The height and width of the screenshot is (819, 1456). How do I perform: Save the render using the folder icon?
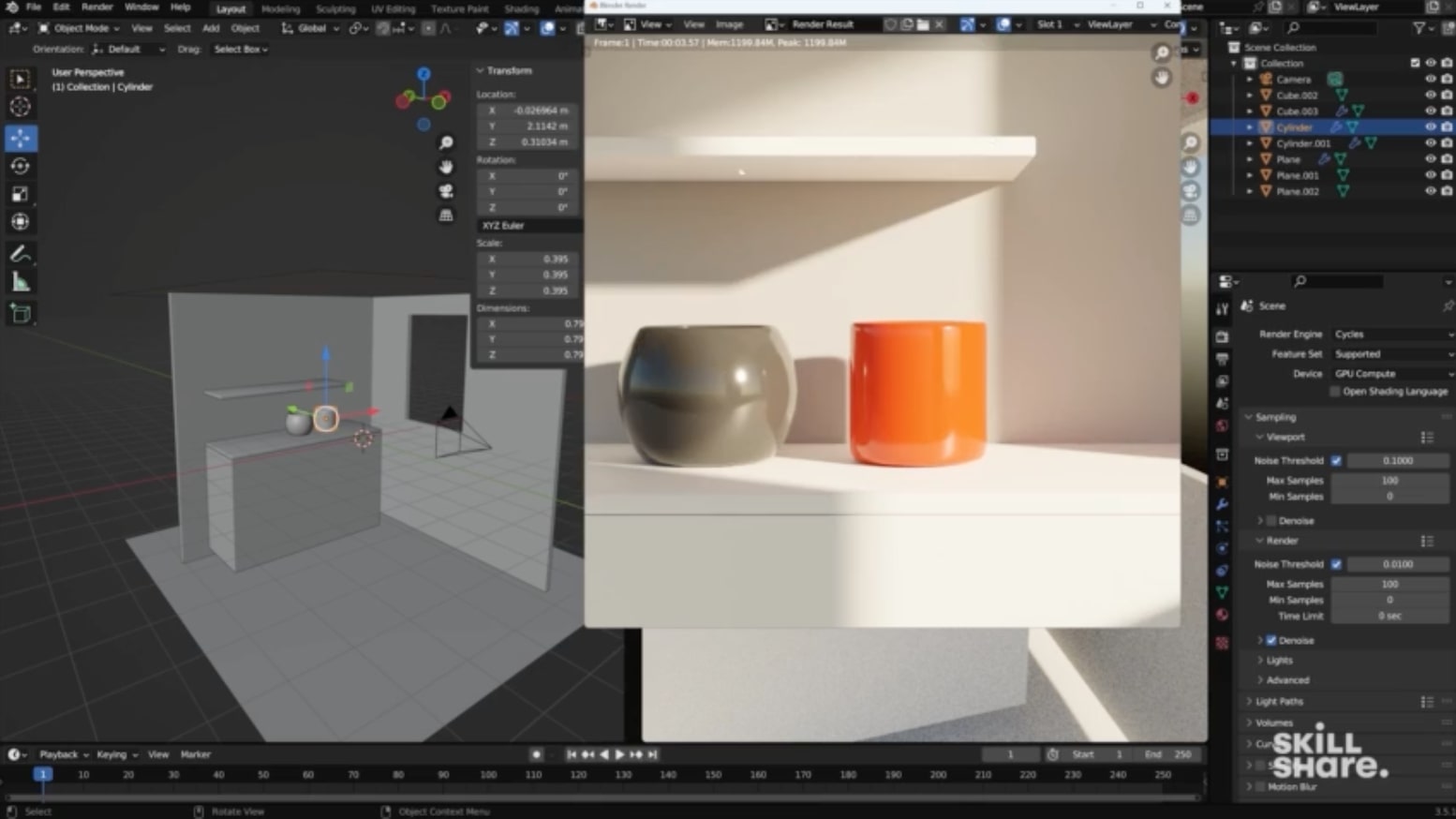coord(924,24)
